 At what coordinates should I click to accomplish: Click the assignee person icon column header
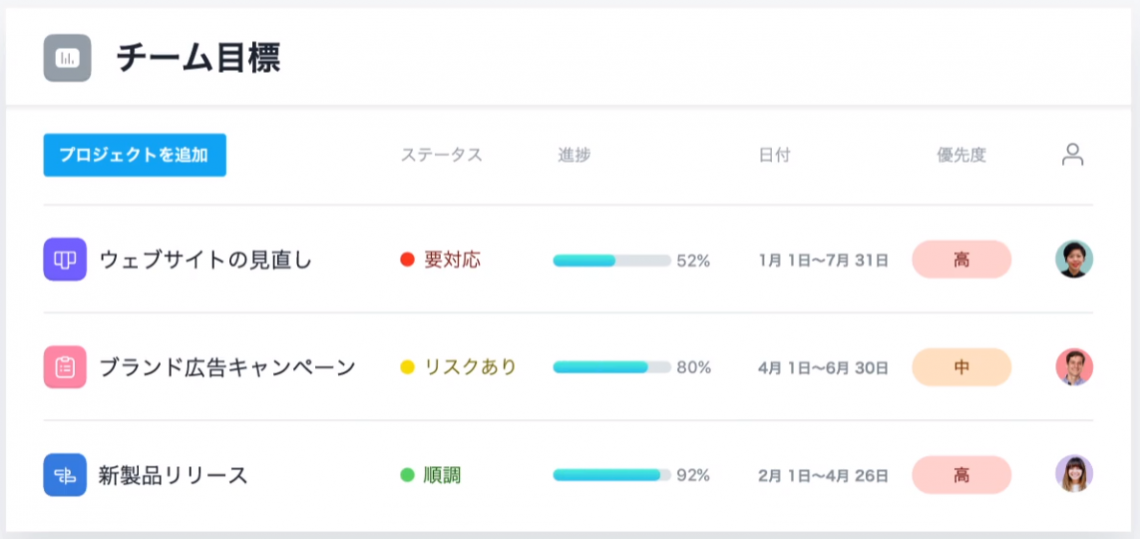point(1072,155)
